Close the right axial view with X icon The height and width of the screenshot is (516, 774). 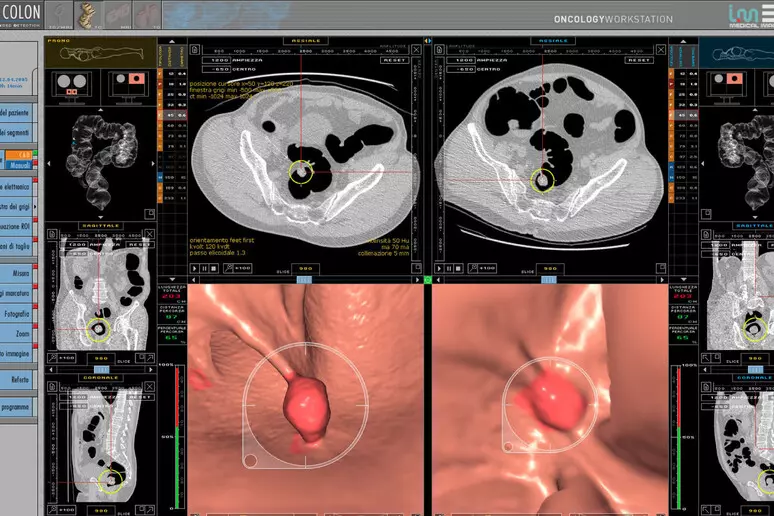click(661, 47)
